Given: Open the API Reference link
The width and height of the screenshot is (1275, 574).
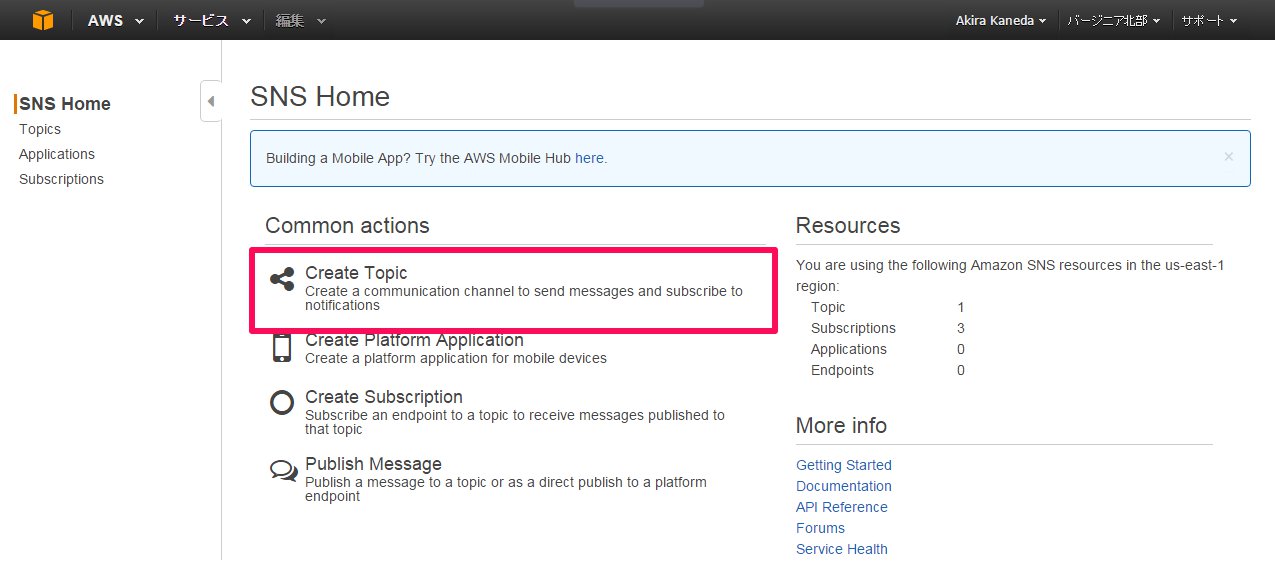Looking at the screenshot, I should (x=842, y=507).
